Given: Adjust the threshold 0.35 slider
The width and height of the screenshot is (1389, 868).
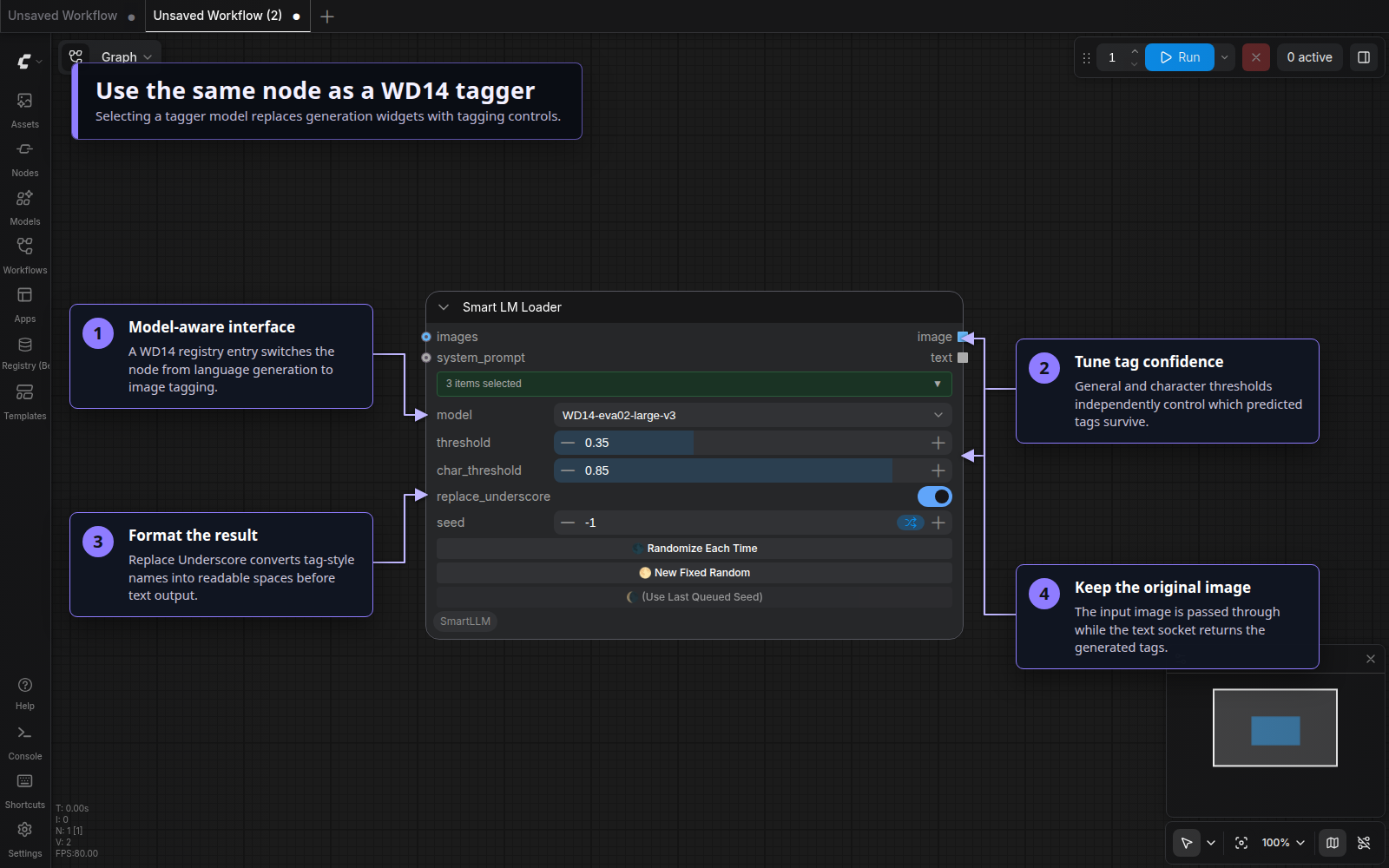Looking at the screenshot, I should 753,443.
